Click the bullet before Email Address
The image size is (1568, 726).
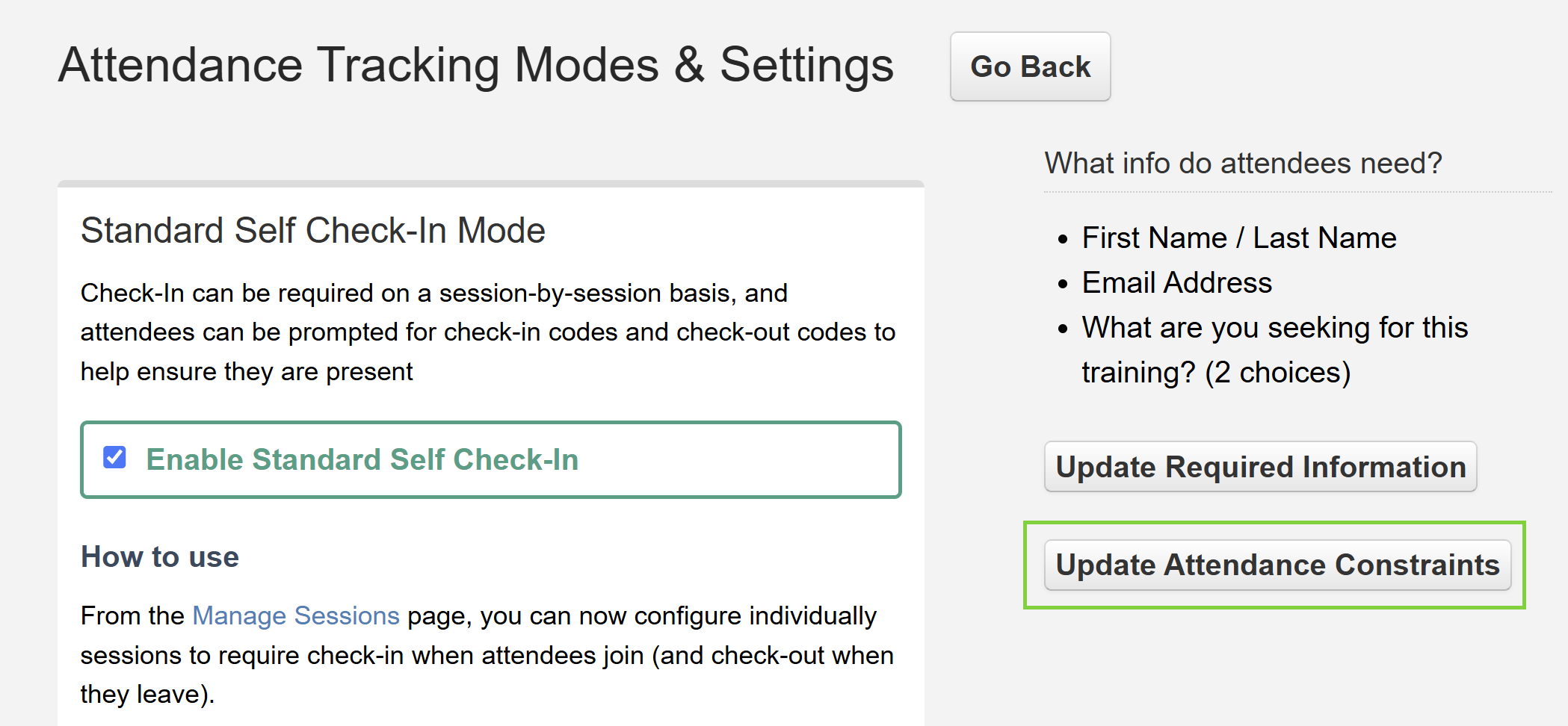1064,285
